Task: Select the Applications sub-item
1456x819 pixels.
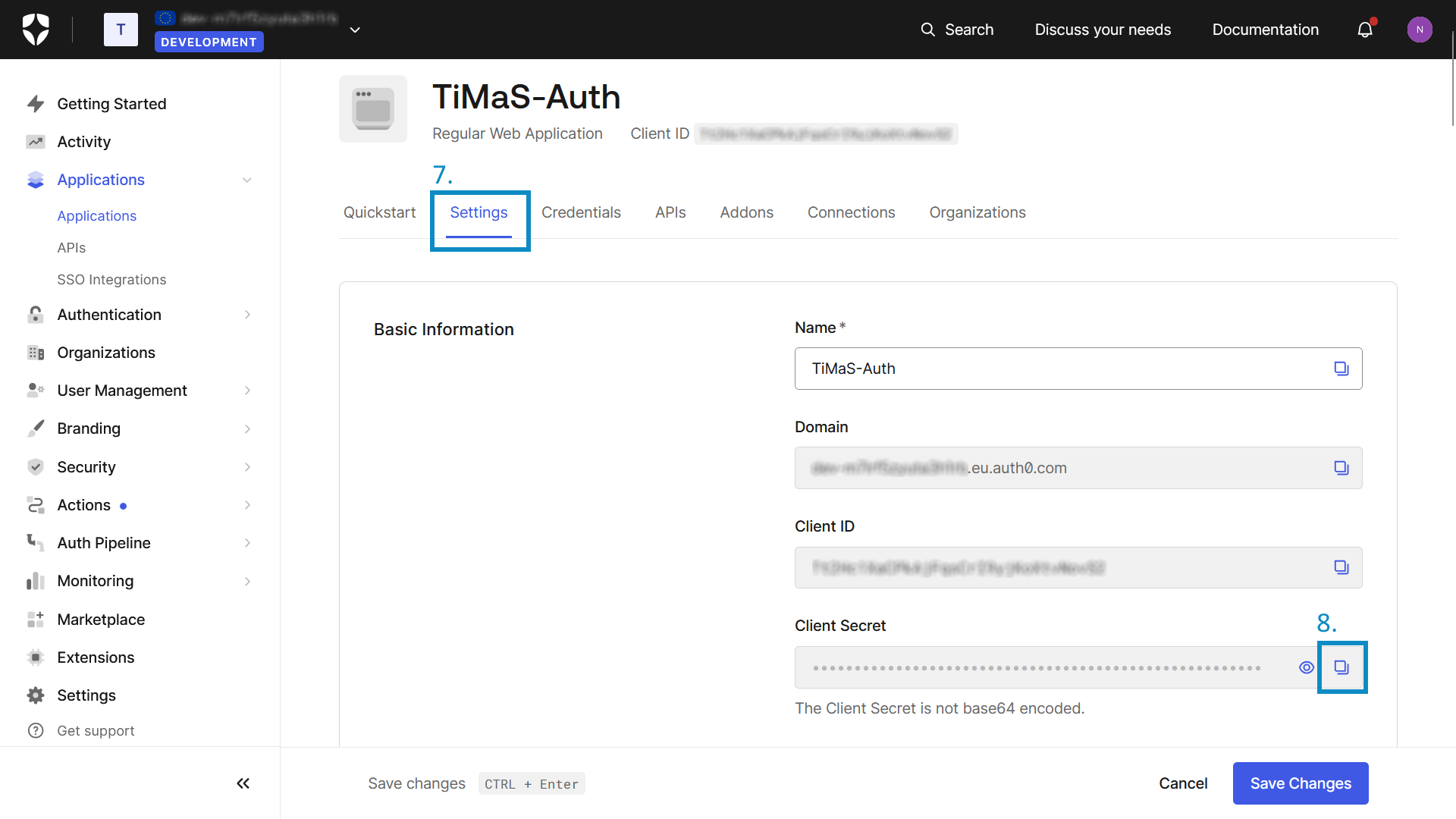Action: (x=96, y=216)
